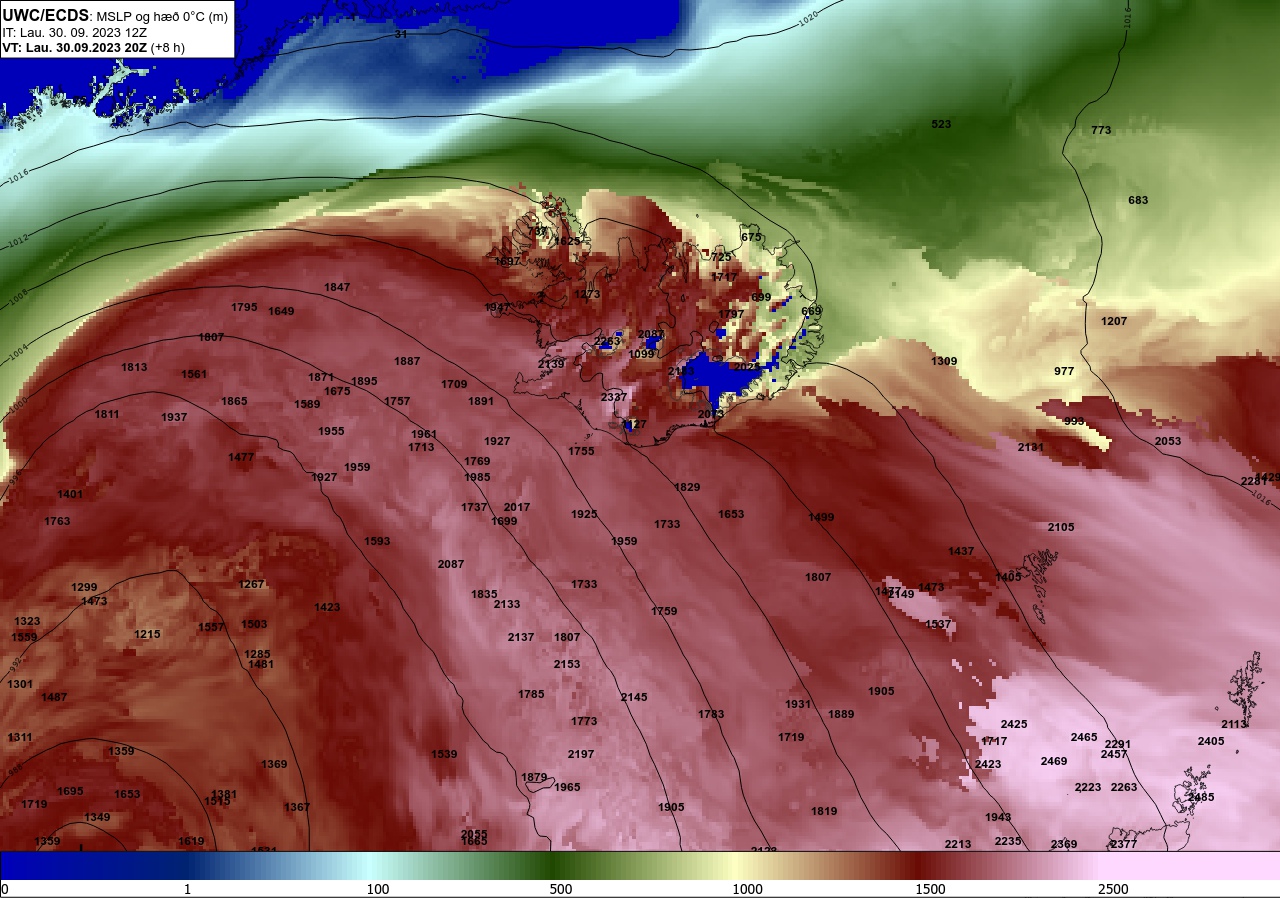Click the map value 2425
1280x898 pixels.
click(1014, 724)
